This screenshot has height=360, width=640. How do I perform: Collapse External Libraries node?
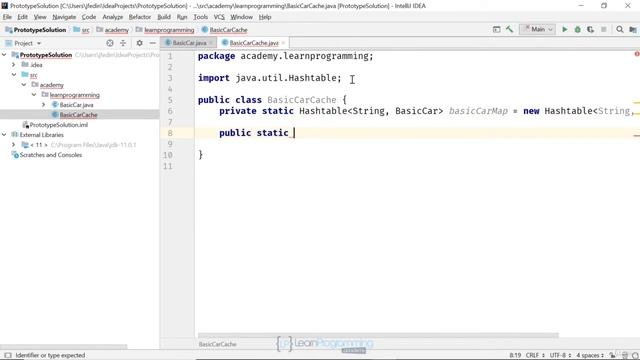click(x=4, y=135)
